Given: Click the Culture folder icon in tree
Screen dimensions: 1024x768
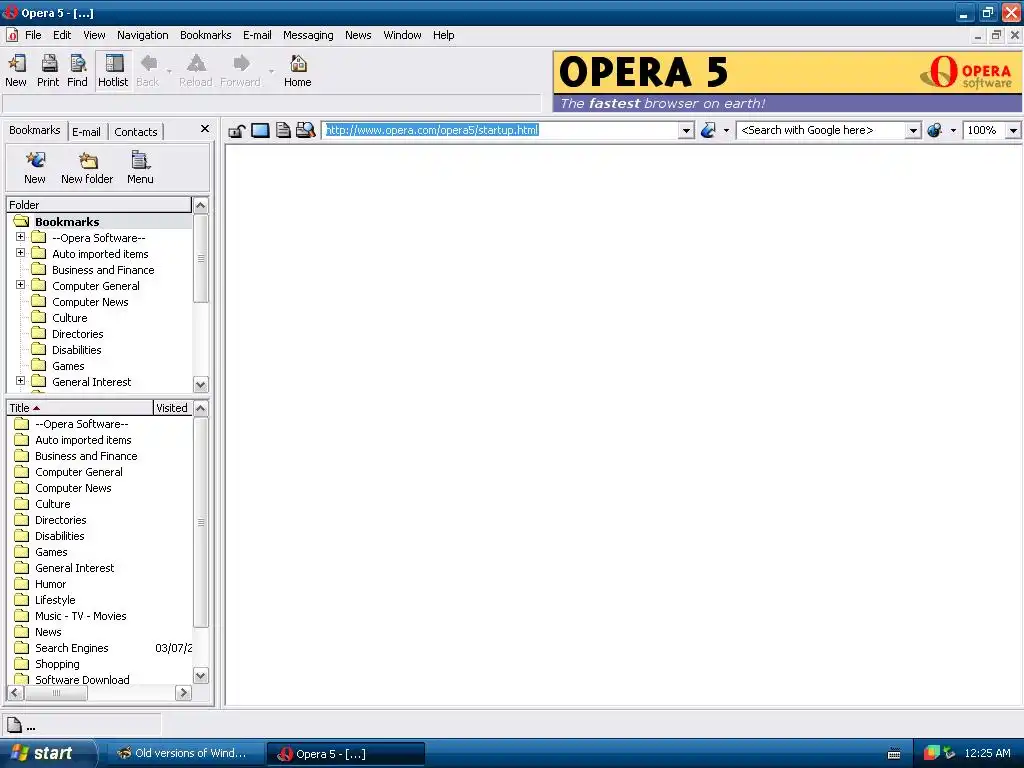Looking at the screenshot, I should [39, 317].
